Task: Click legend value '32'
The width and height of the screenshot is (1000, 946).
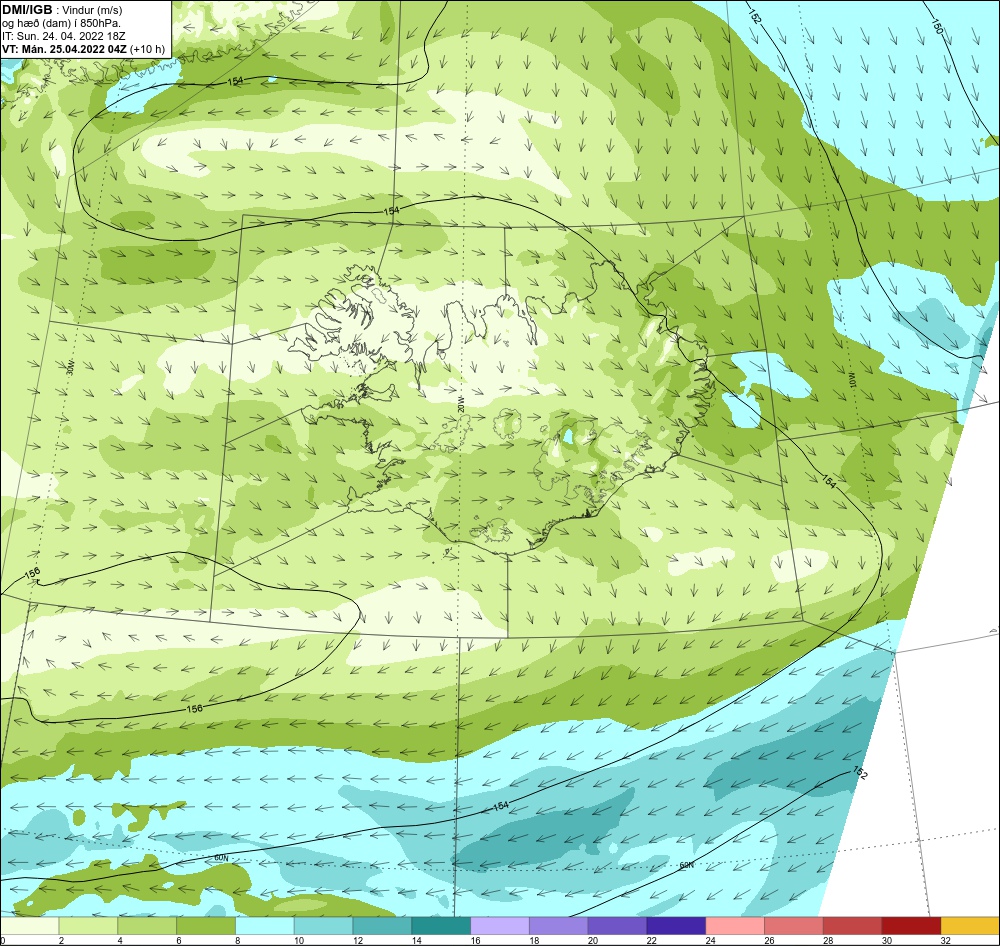Action: click(x=945, y=940)
